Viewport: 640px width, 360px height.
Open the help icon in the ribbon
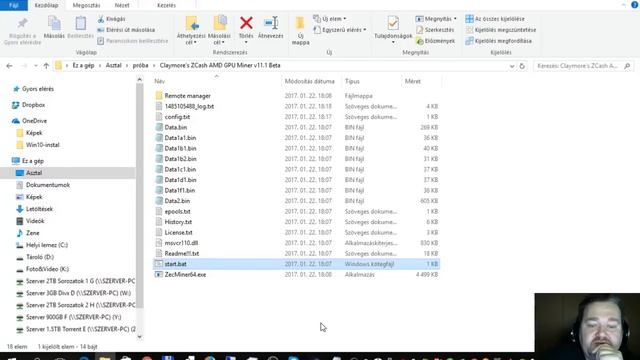tap(635, 5)
